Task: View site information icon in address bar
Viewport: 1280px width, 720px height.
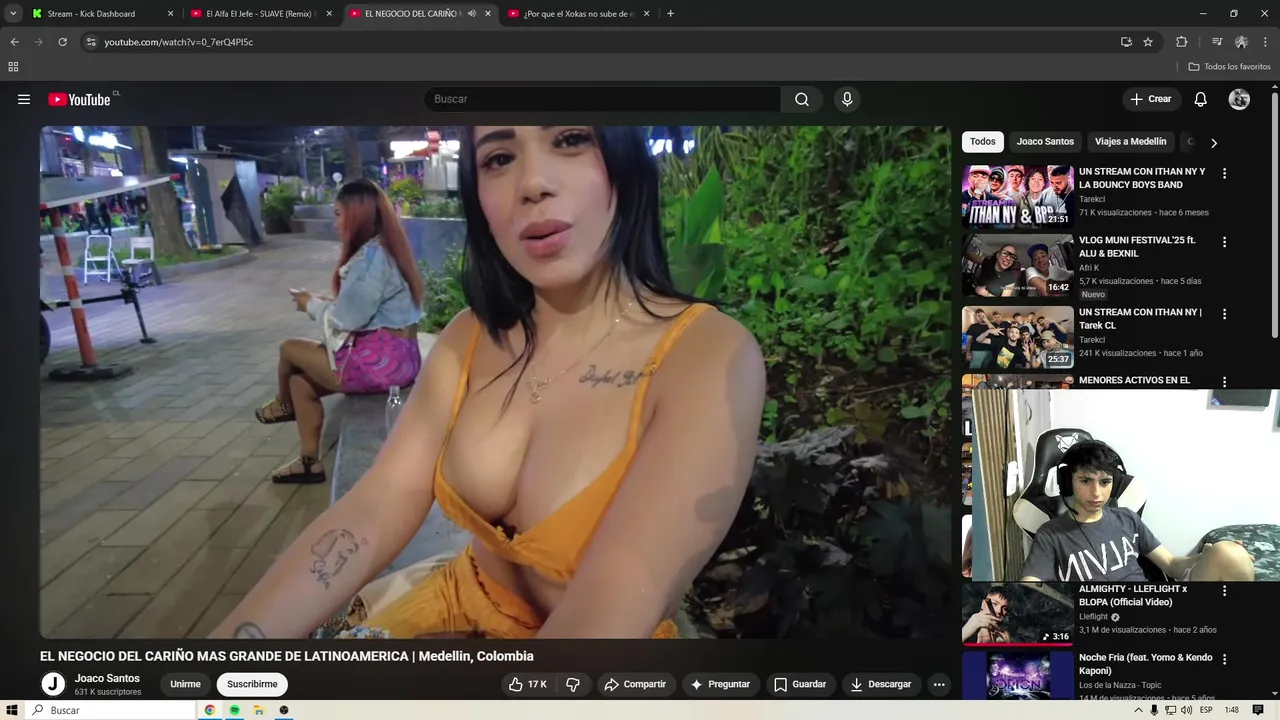Action: (91, 42)
